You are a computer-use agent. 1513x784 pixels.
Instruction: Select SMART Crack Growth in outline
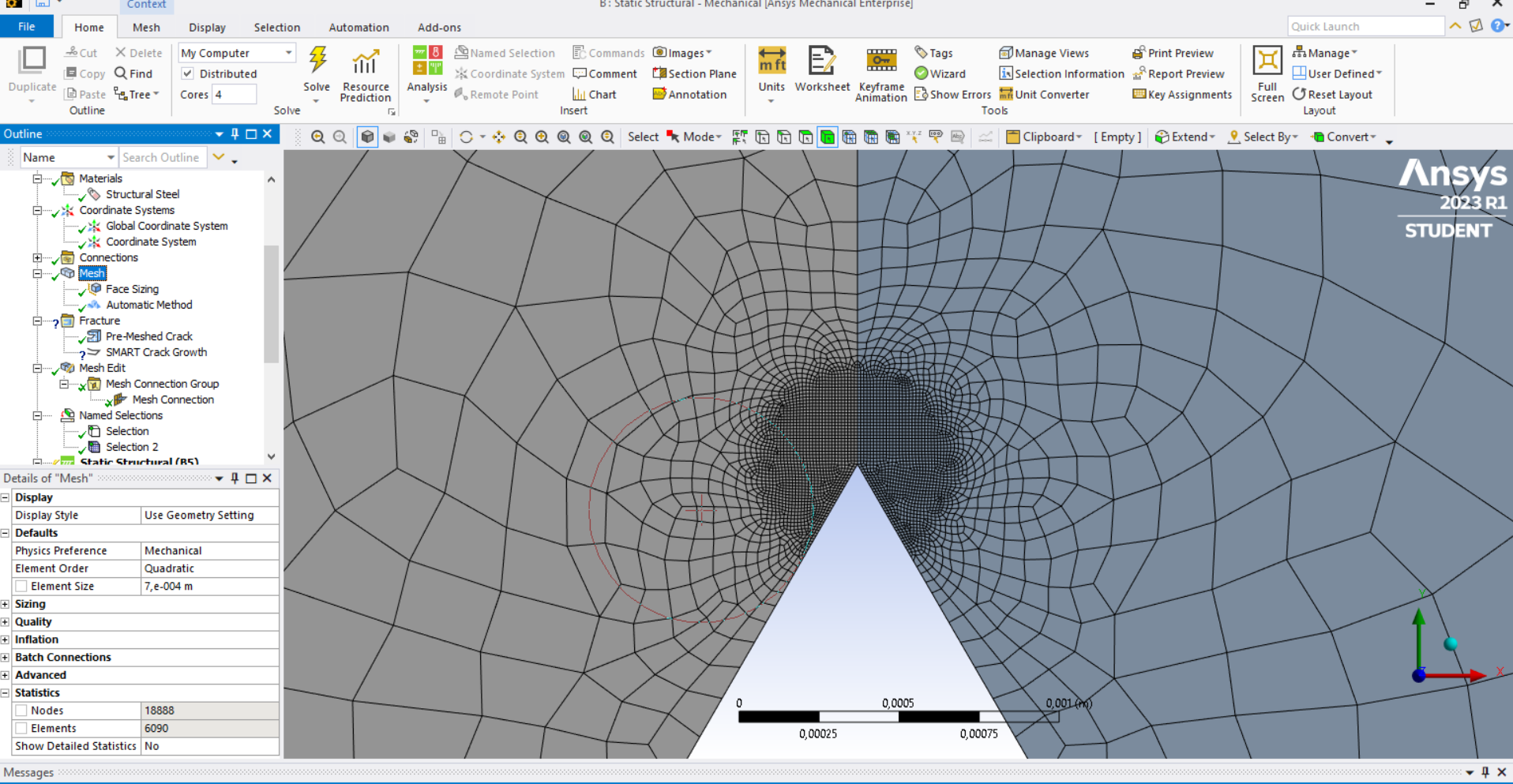(x=156, y=352)
